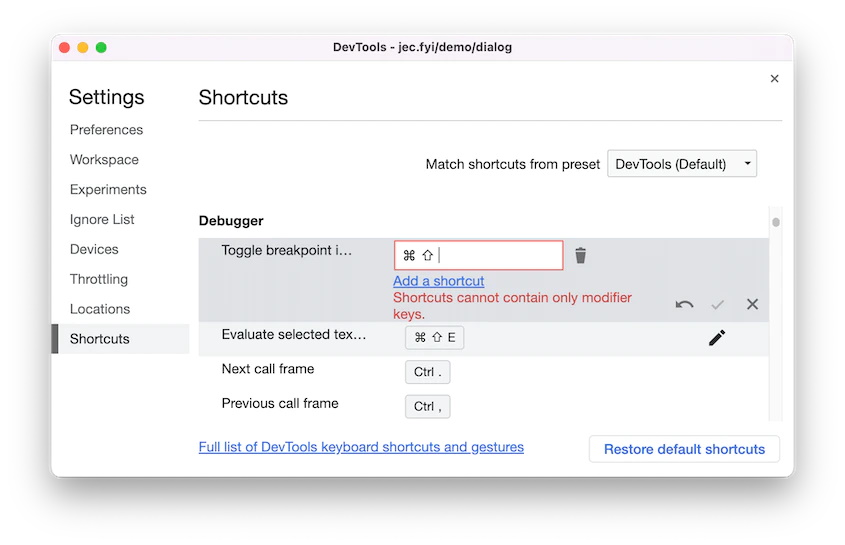Screen dimensions: 845x545
Task: Go to the Experiments settings tab
Action: 108,190
